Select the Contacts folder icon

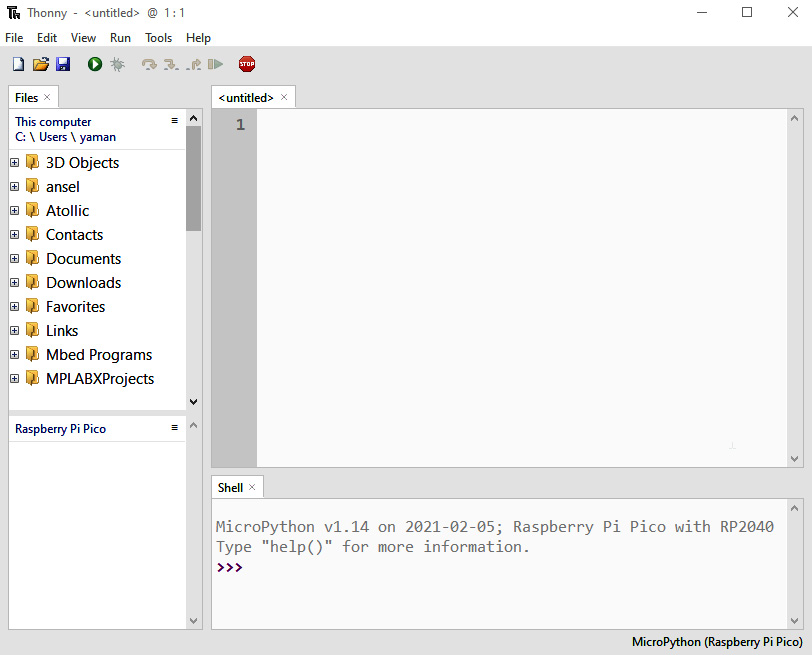click(33, 234)
